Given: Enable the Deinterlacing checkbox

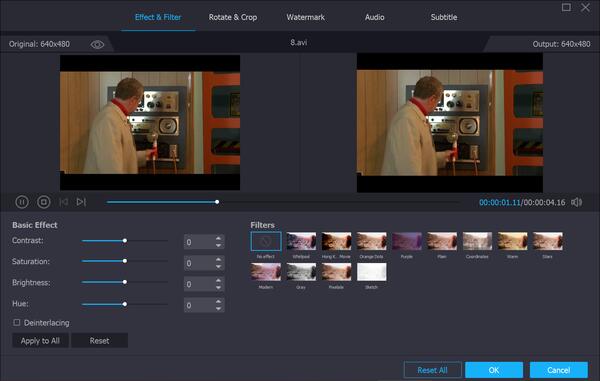Looking at the screenshot, I should point(16,322).
